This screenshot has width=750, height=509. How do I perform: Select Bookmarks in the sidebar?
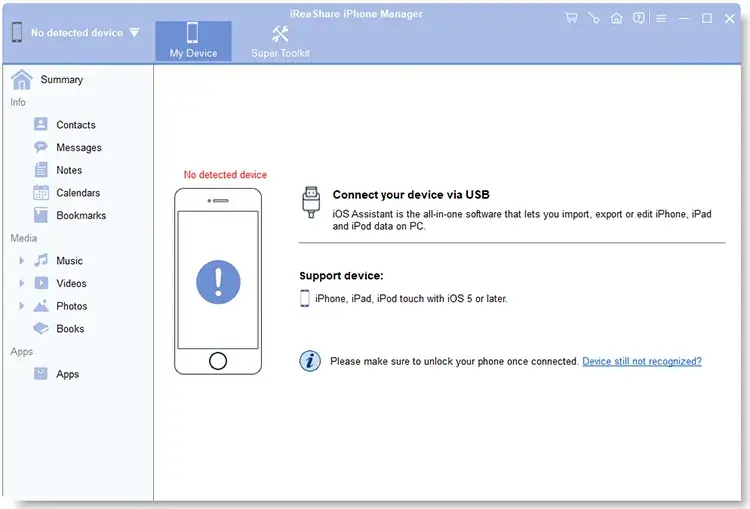coord(80,216)
